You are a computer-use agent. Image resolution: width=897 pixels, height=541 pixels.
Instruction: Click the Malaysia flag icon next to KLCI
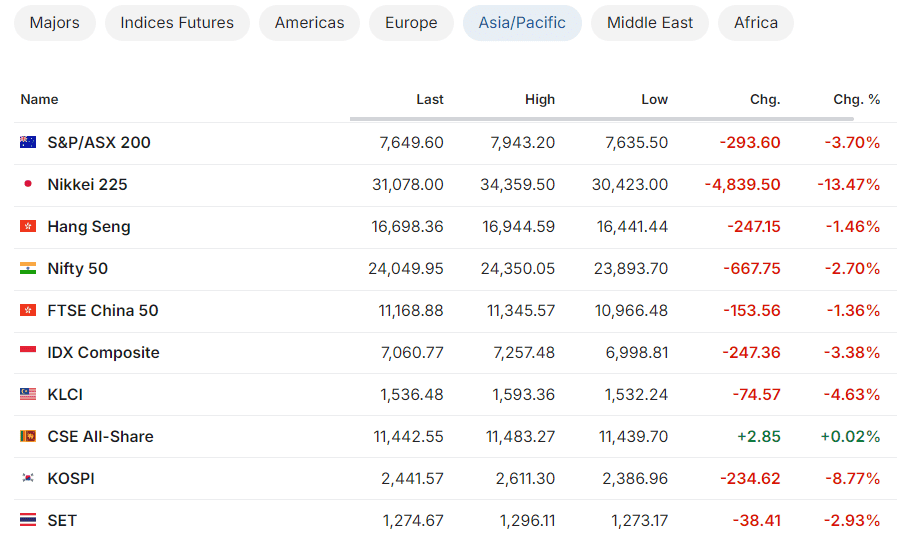(x=28, y=394)
